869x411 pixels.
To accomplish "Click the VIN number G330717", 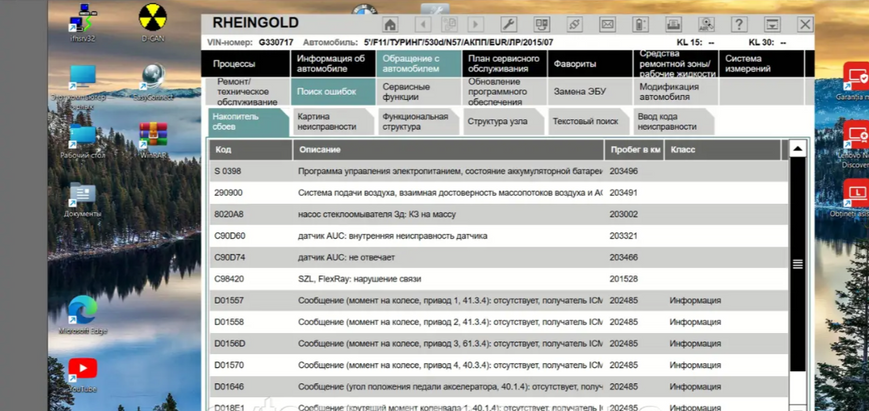I will pos(275,42).
